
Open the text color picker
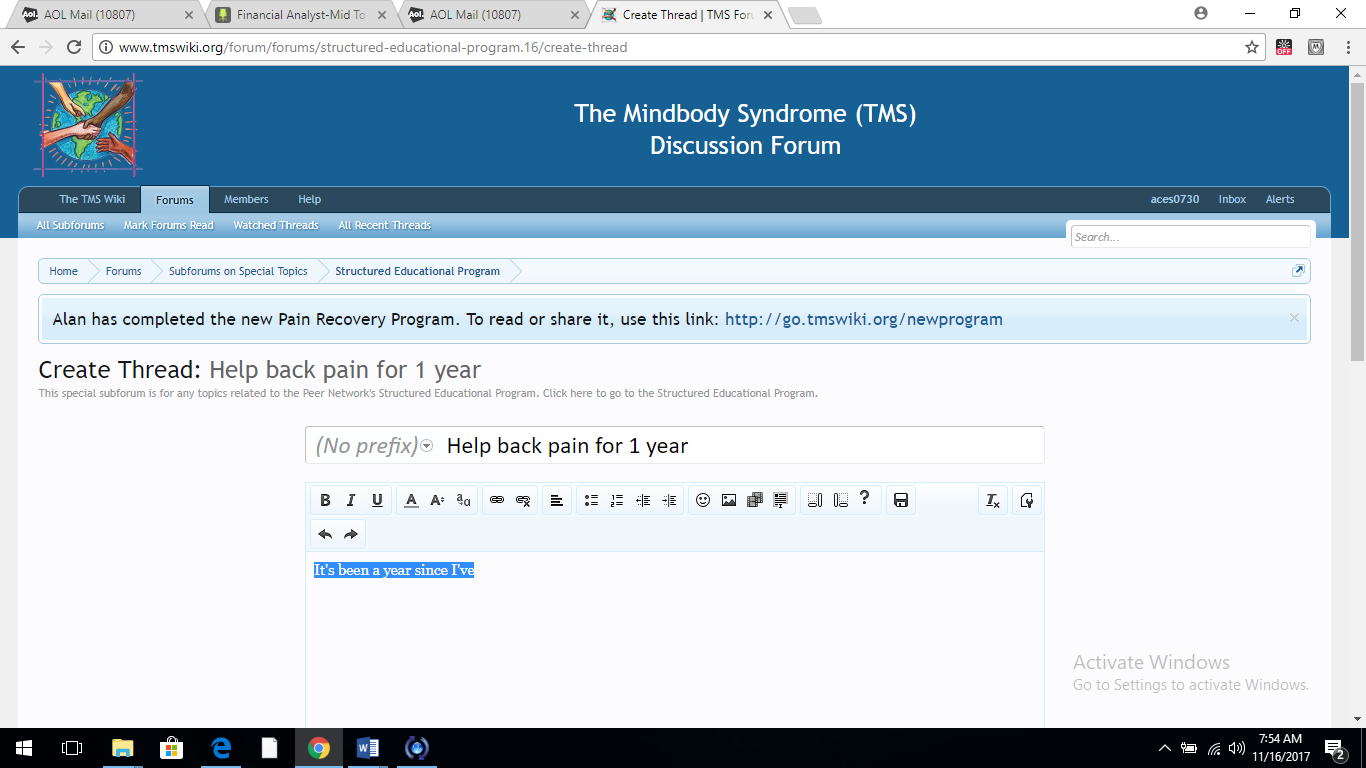pyautogui.click(x=411, y=500)
